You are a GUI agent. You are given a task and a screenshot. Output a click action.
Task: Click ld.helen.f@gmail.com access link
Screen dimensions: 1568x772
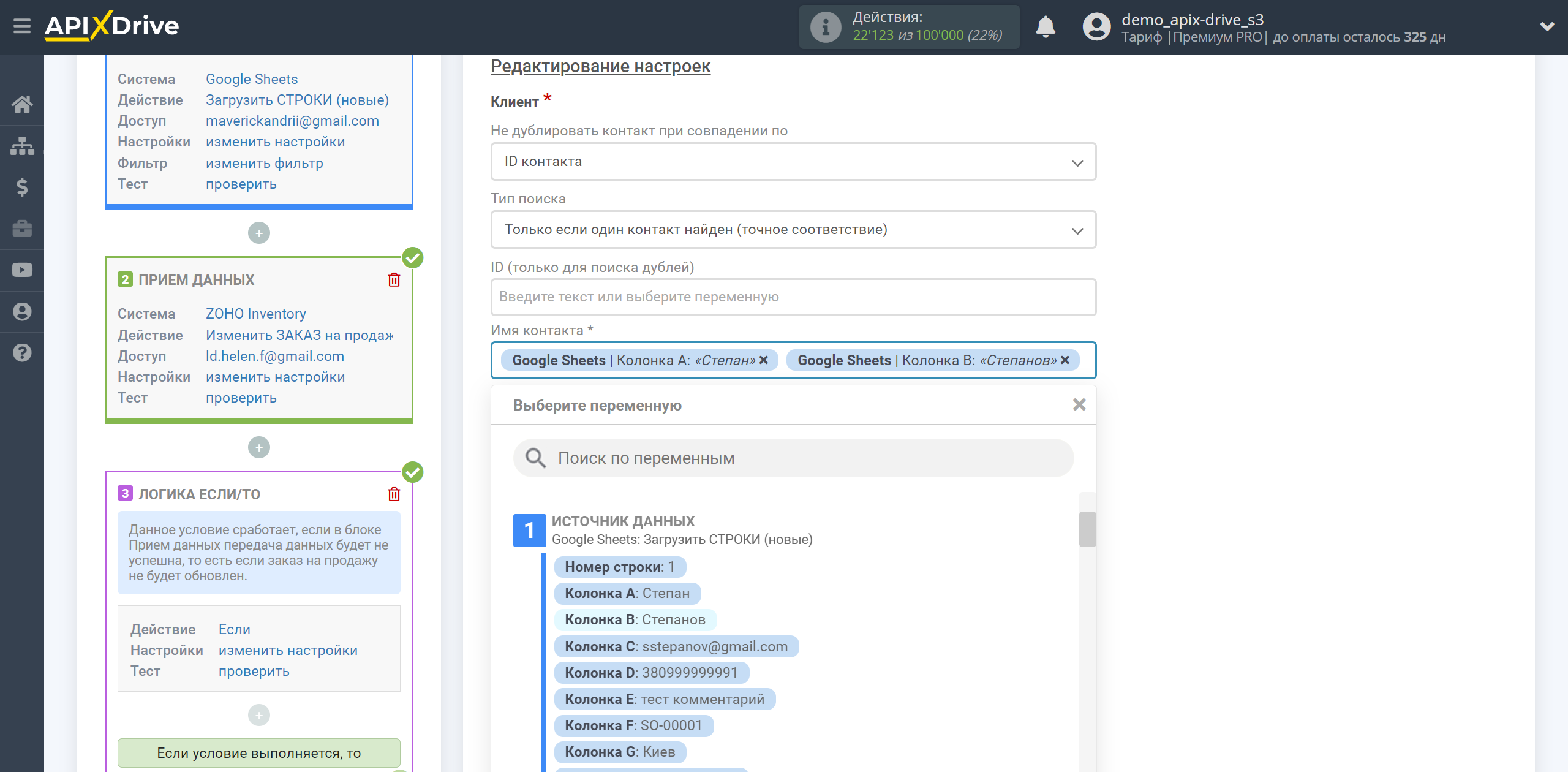click(x=274, y=356)
